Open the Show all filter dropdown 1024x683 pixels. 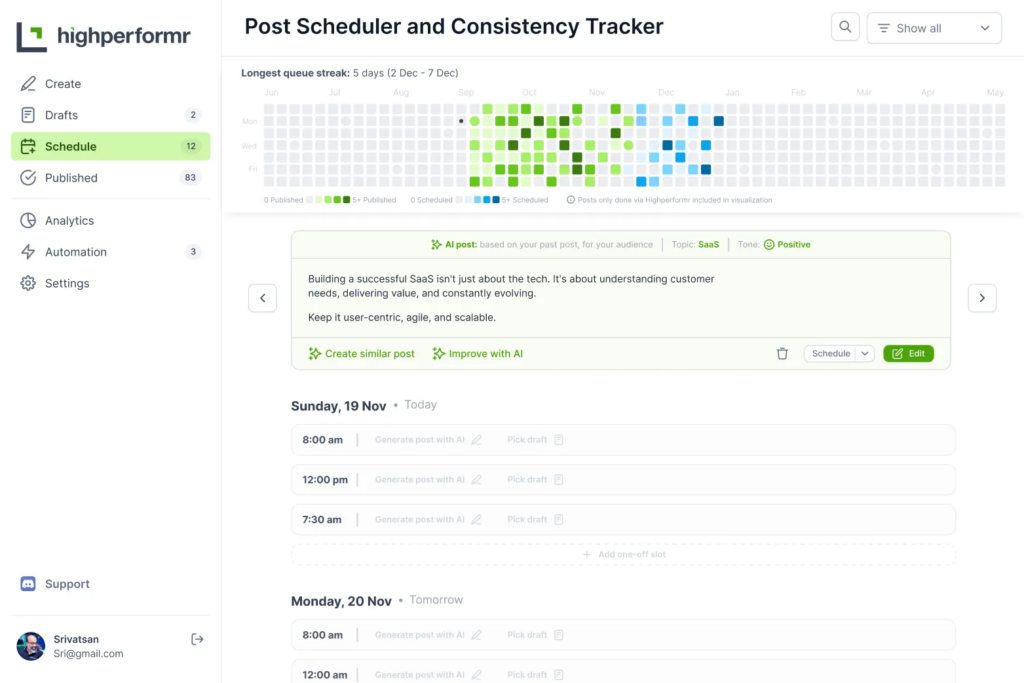(934, 28)
